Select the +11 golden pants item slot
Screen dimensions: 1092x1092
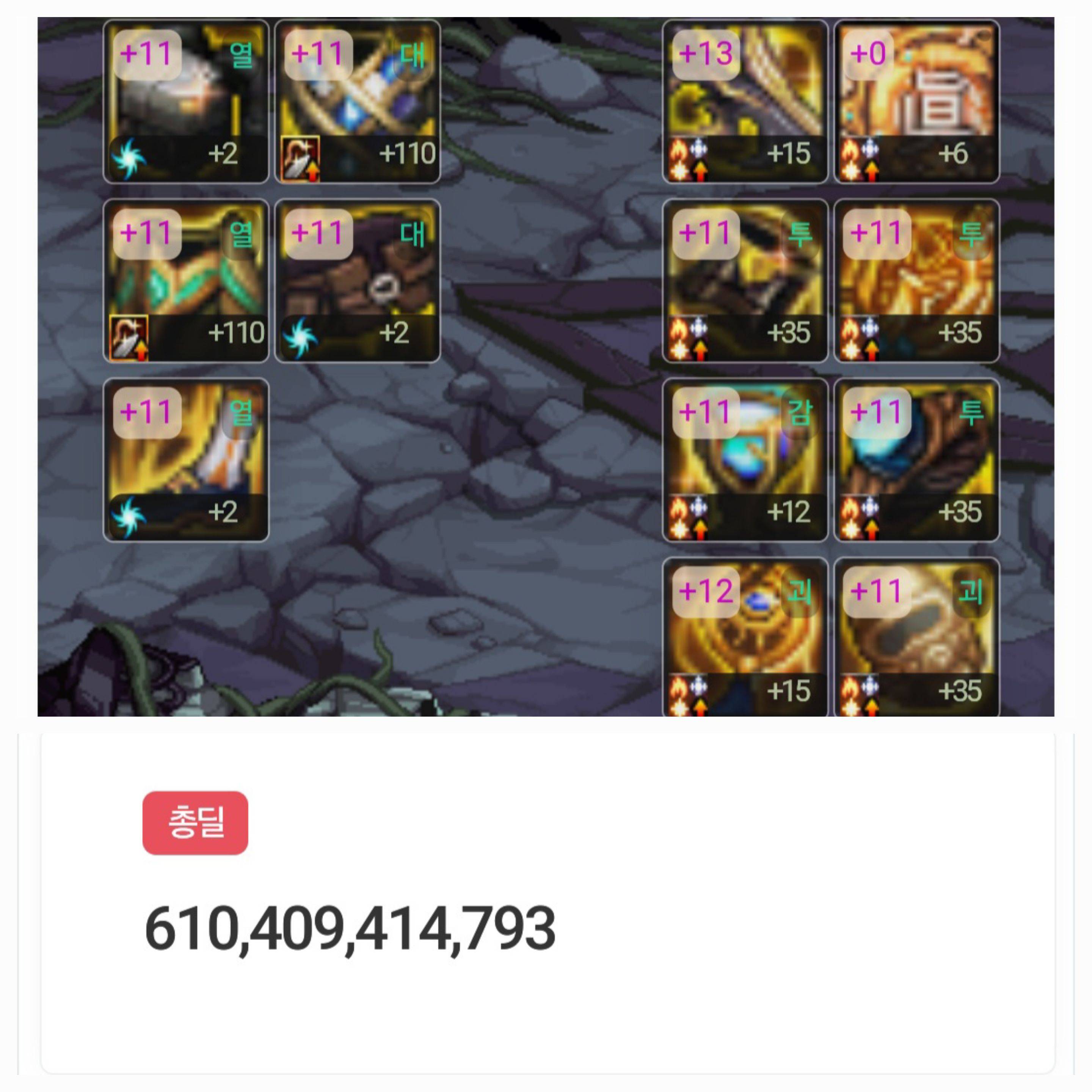click(186, 460)
